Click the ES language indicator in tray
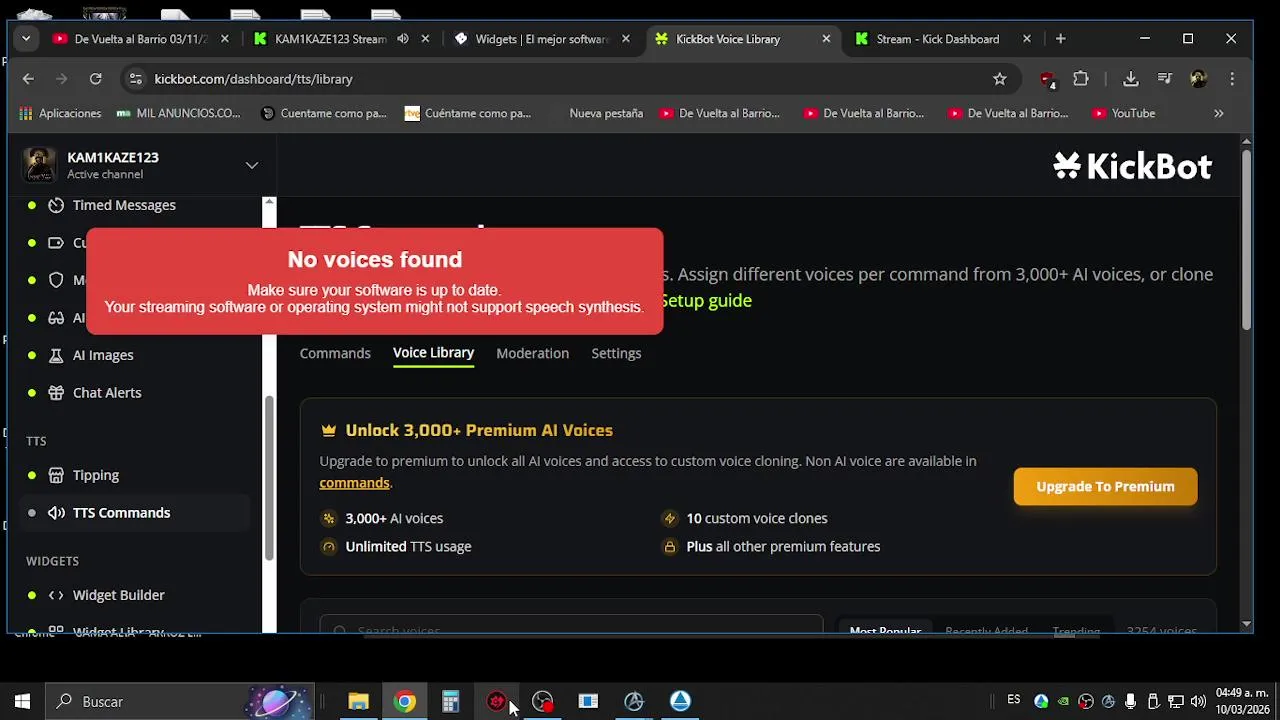The image size is (1280, 720). click(1014, 700)
